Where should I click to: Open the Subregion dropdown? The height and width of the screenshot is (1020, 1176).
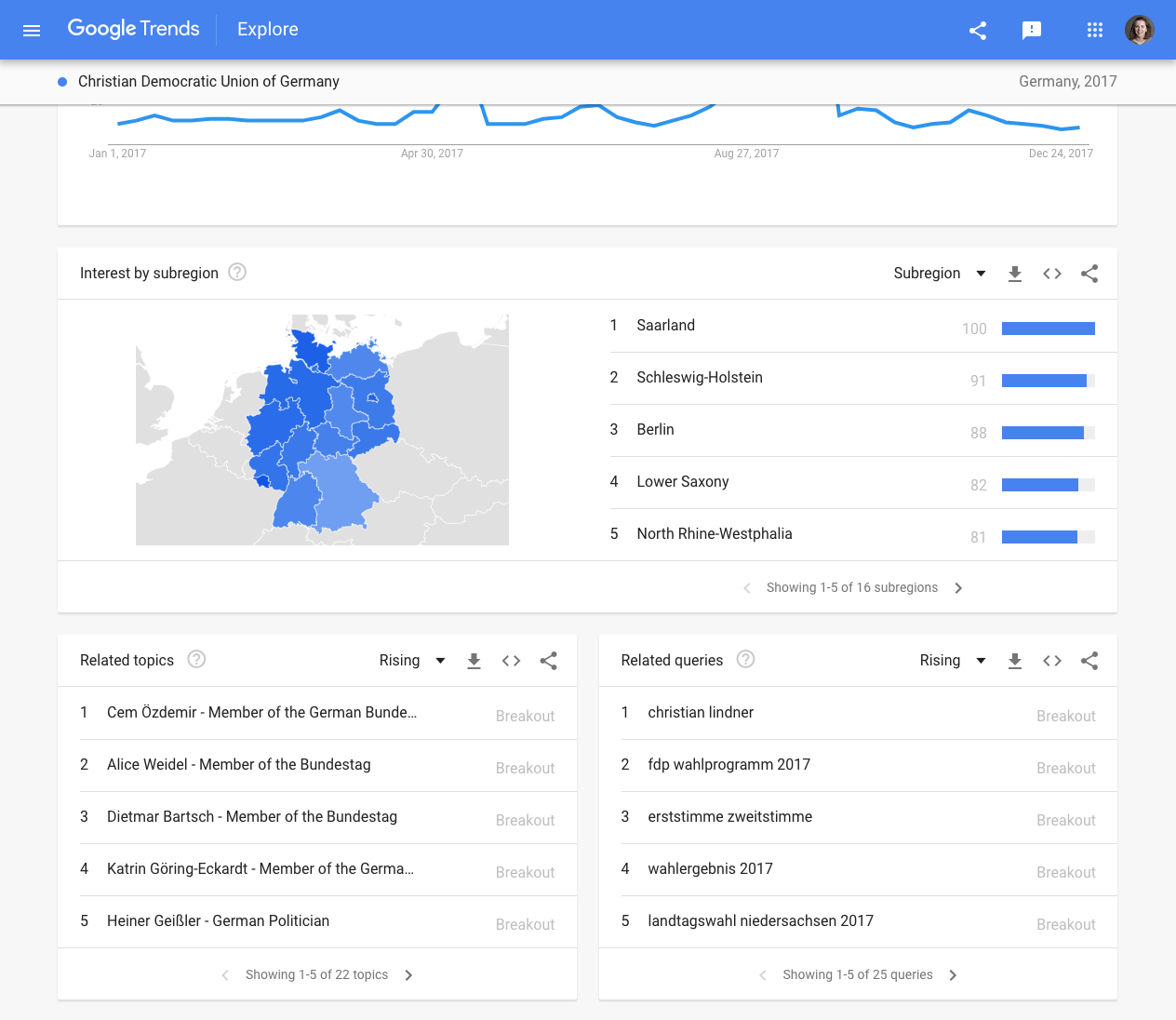point(940,273)
